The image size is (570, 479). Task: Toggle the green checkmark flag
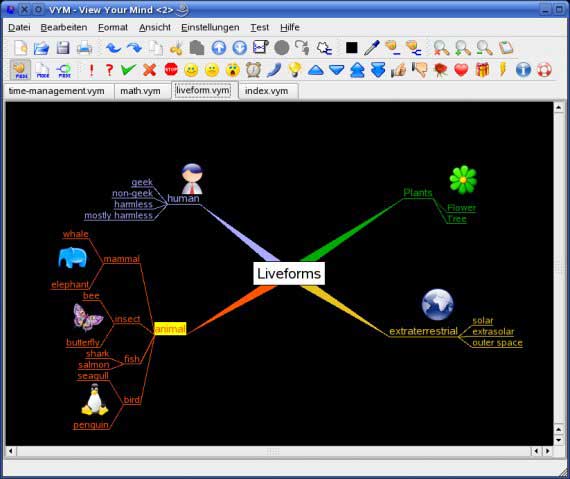[128, 69]
